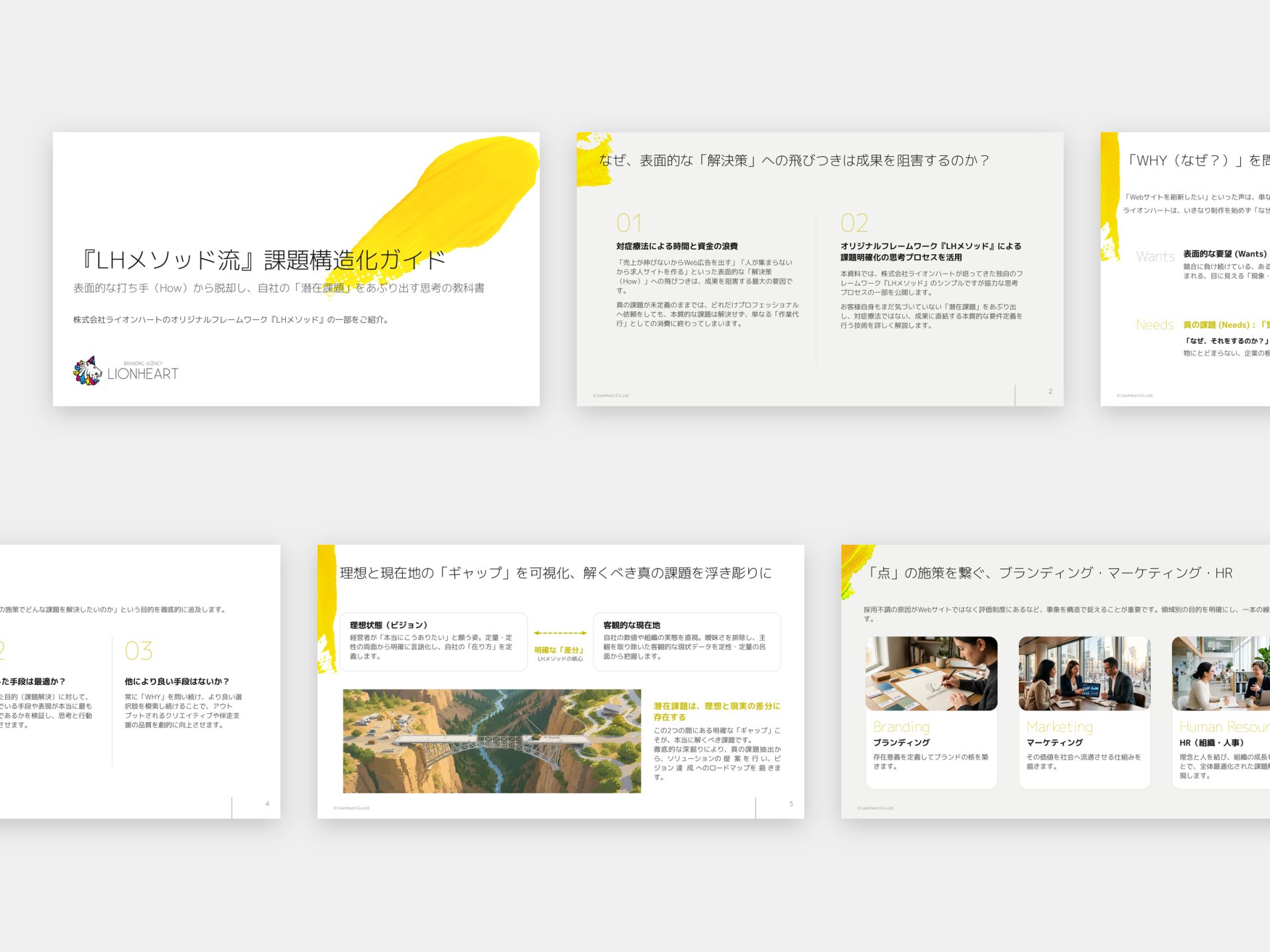Click the description 存在意義を定義してブランドの核を築きます。

931,762
